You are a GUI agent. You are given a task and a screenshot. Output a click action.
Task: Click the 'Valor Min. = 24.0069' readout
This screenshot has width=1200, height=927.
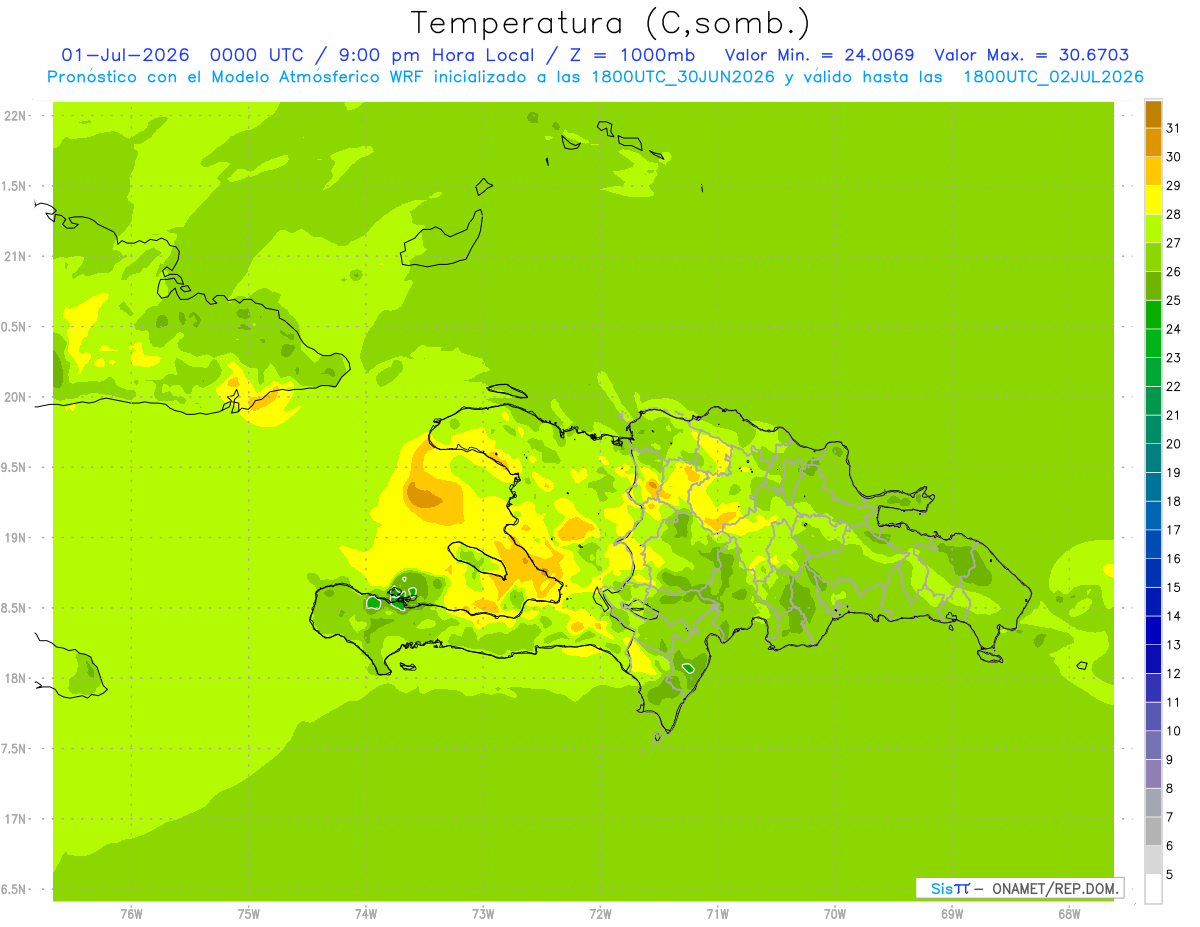(x=819, y=55)
